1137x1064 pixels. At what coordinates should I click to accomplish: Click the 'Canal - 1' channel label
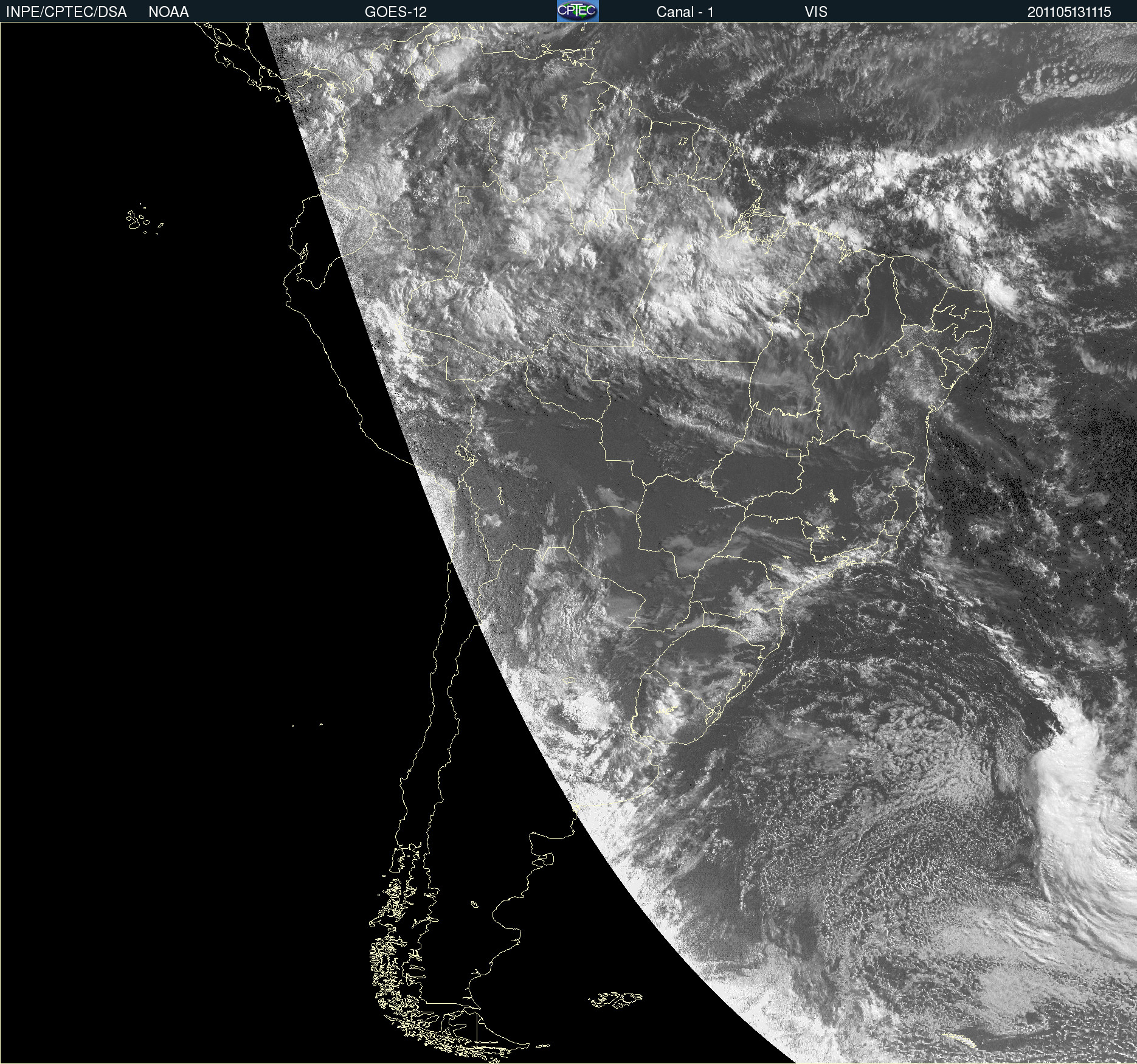(x=685, y=12)
